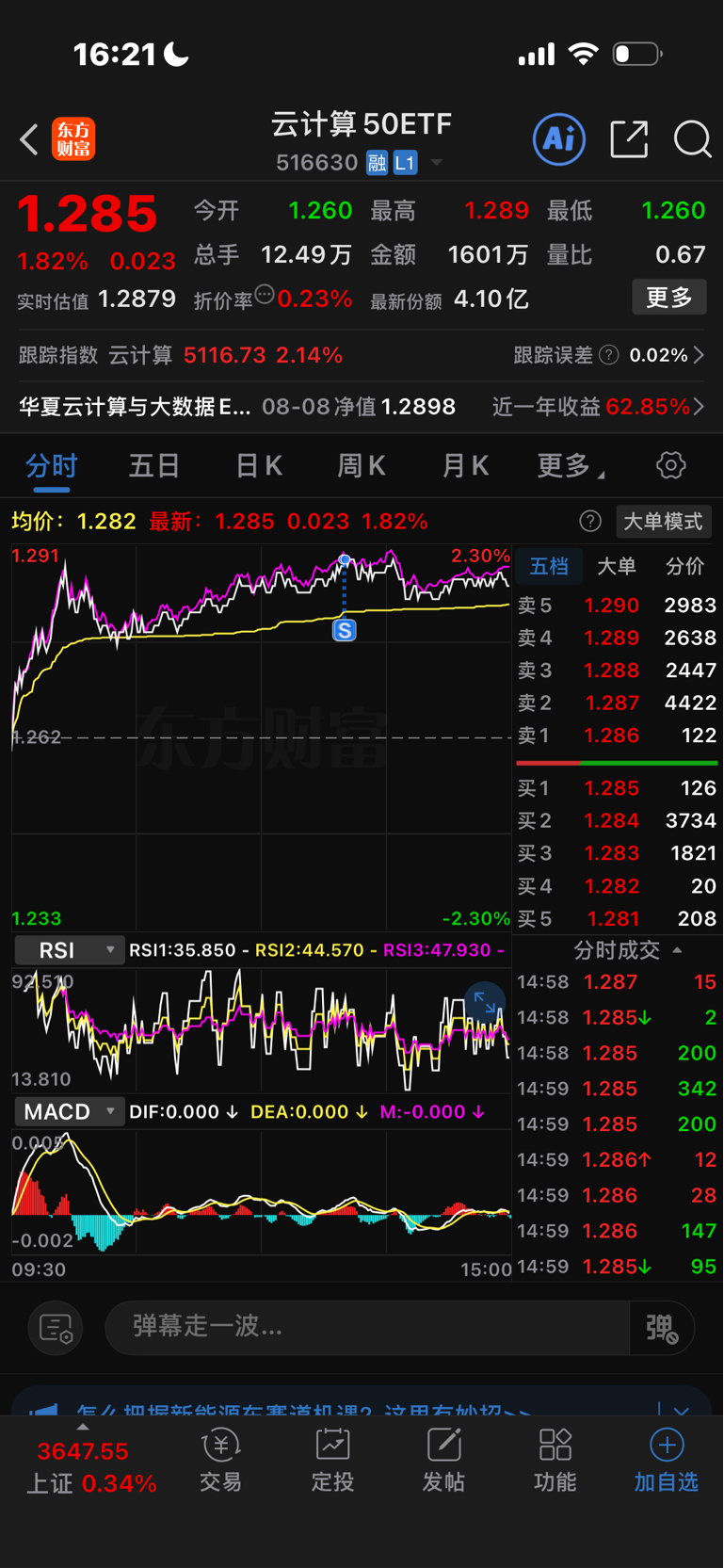This screenshot has height=1568, width=724.
Task: Tap the 折价率 info bubble icon
Action: tap(265, 295)
